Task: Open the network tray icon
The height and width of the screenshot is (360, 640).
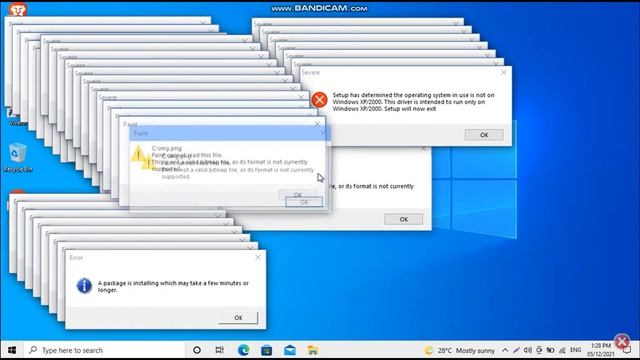Action: [562, 350]
